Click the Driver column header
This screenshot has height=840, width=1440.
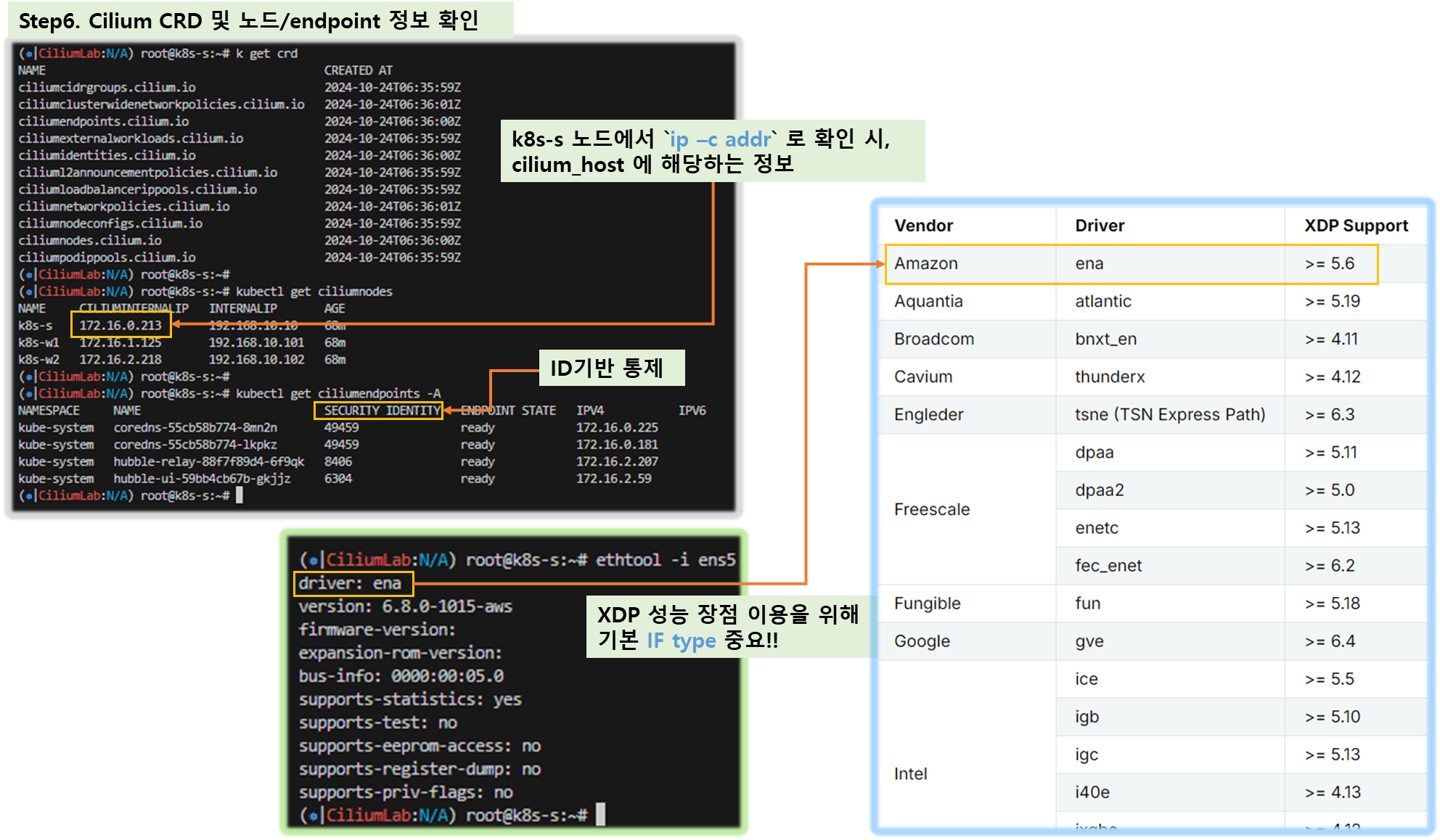(1099, 226)
